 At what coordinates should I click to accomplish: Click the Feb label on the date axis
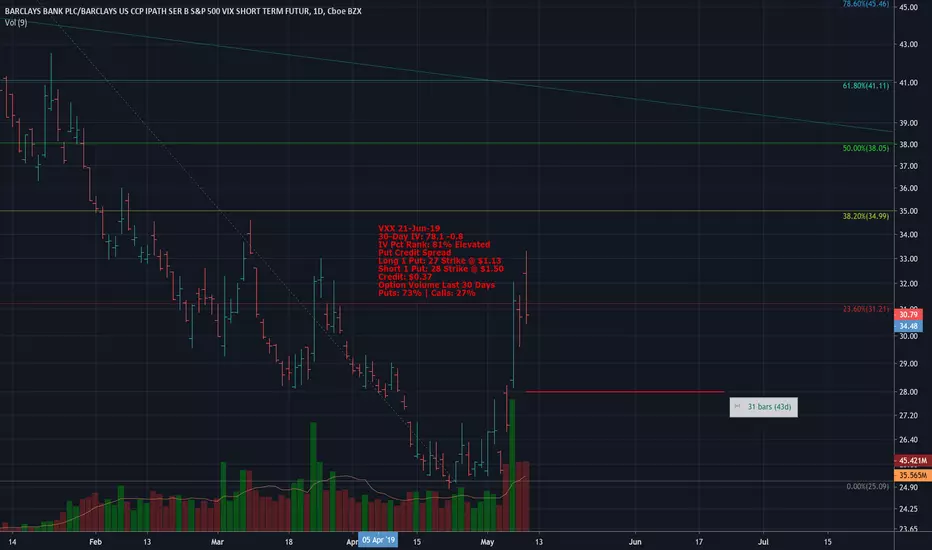coord(95,542)
